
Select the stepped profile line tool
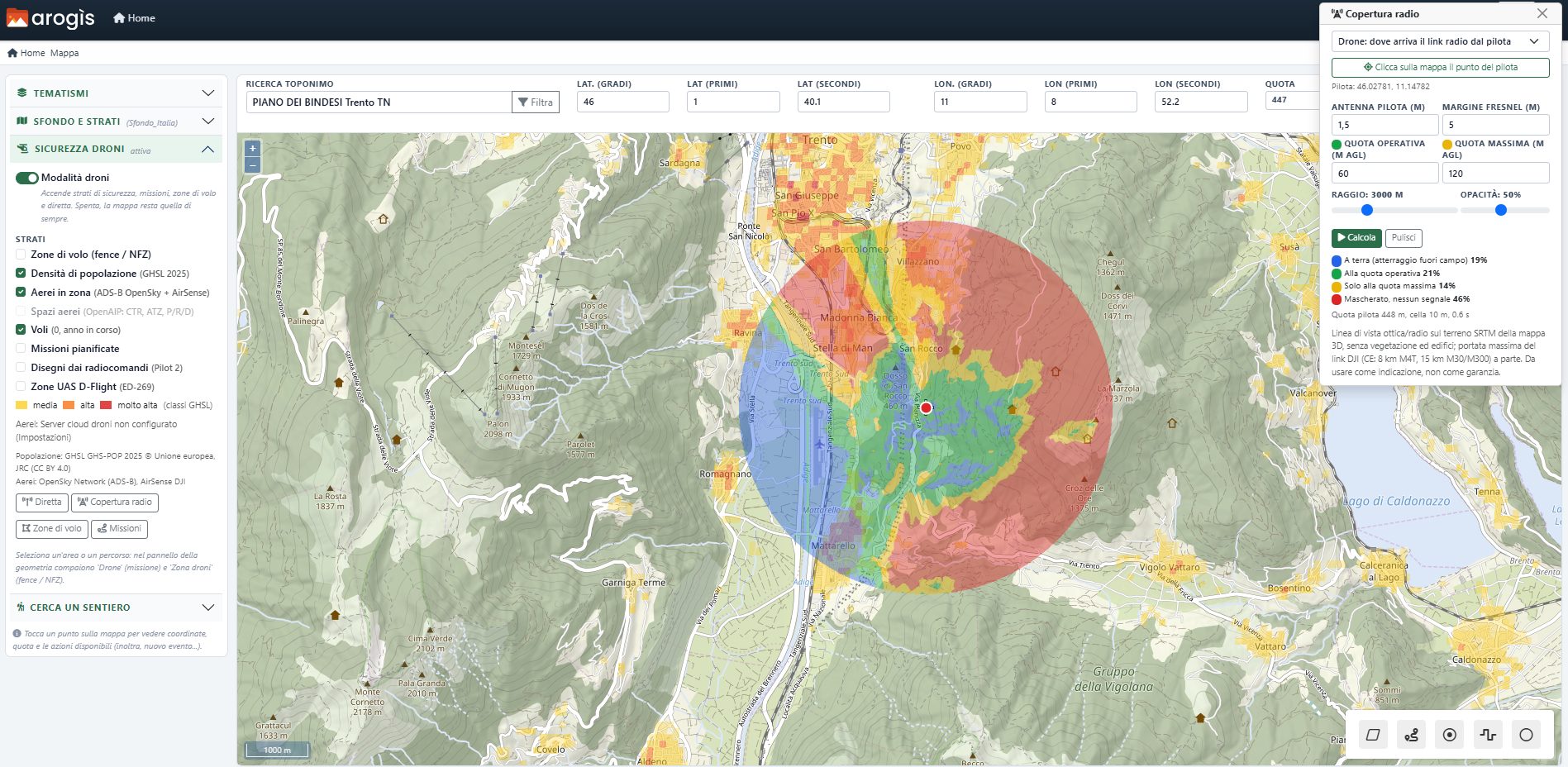coord(1488,734)
